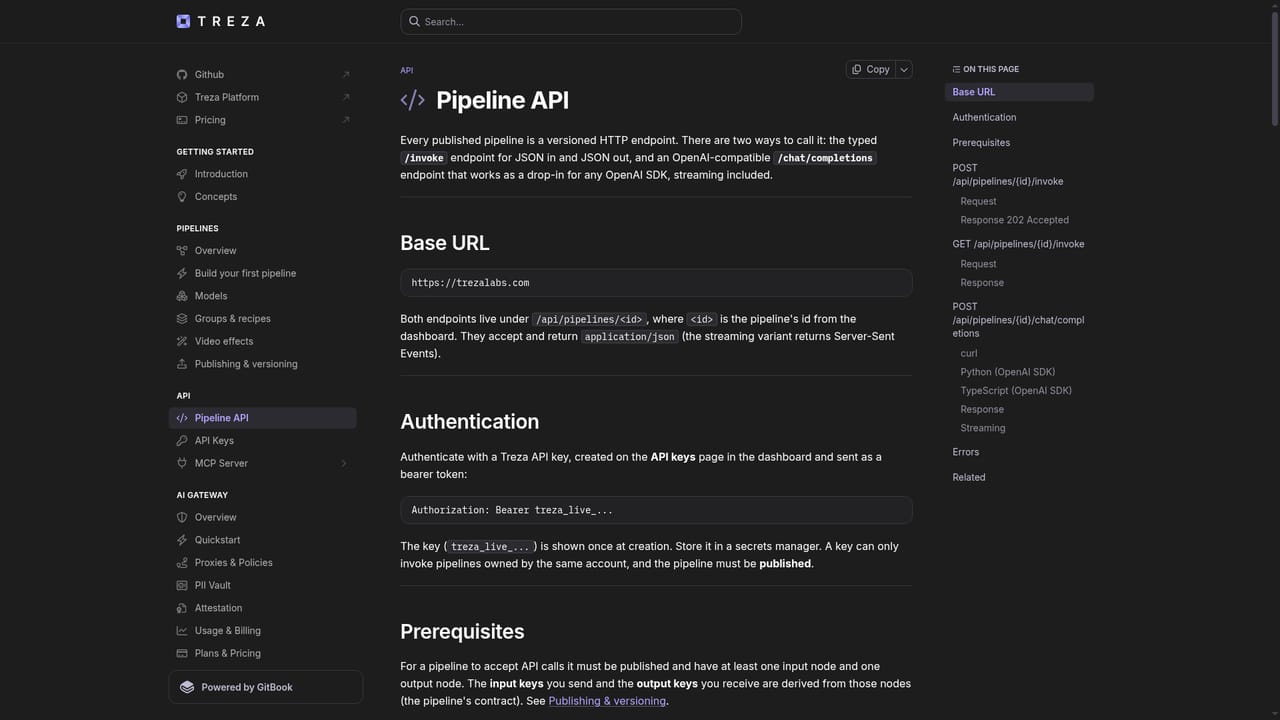Click the Concepts lightbulb icon
The image size is (1280, 720).
coord(182,197)
